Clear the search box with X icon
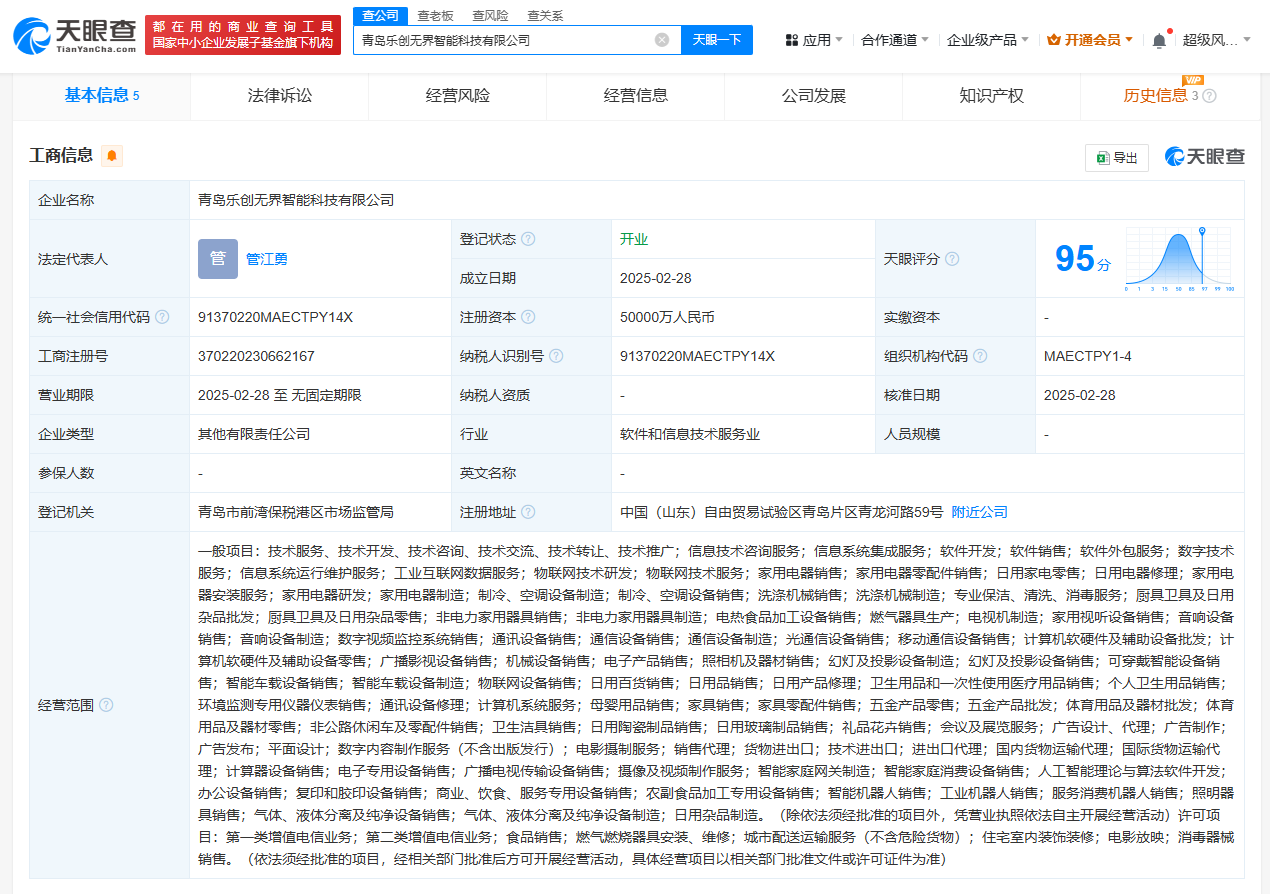The width and height of the screenshot is (1270, 894). pyautogui.click(x=662, y=40)
